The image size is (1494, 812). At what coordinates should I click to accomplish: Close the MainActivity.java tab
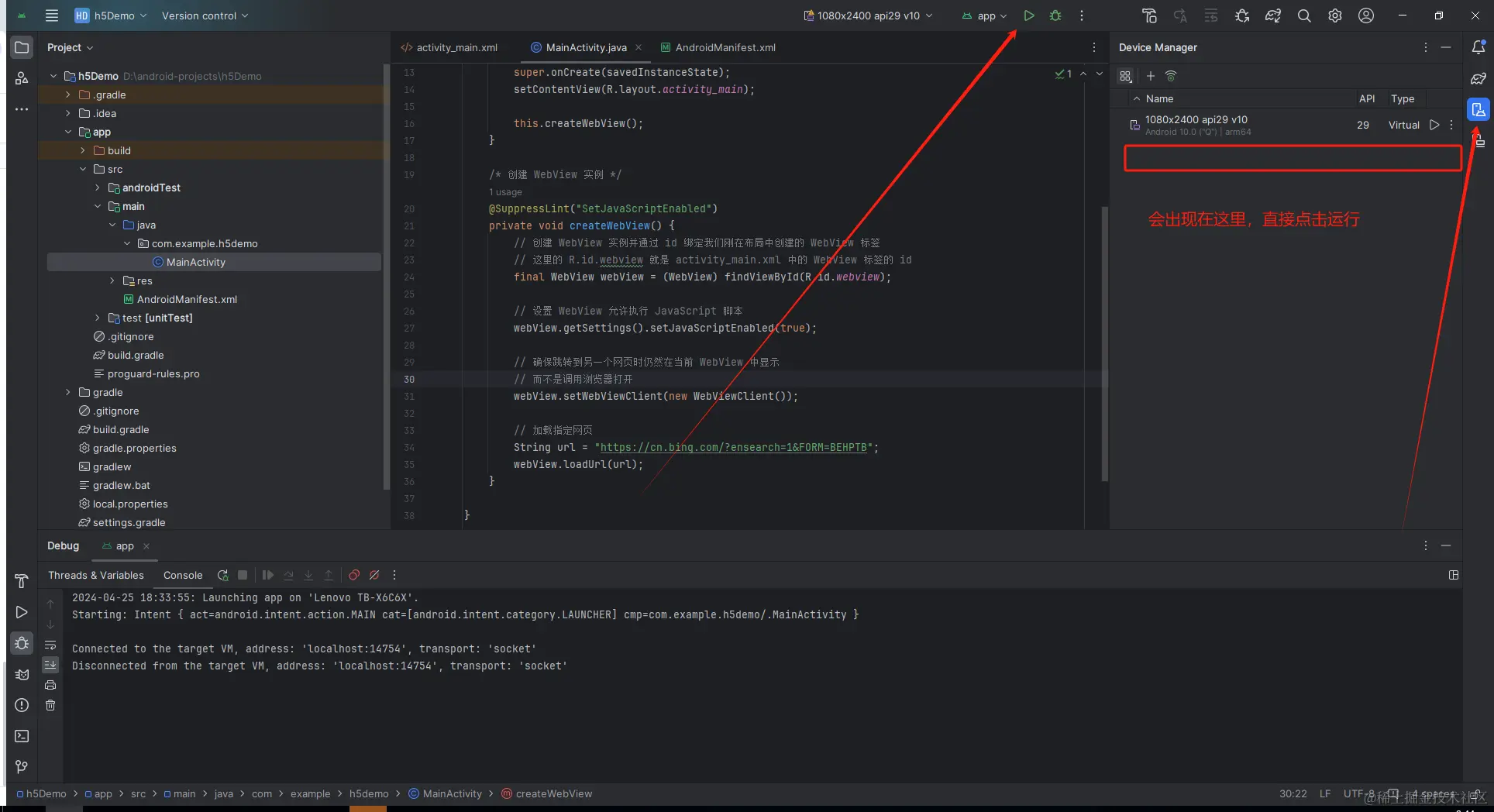point(639,47)
